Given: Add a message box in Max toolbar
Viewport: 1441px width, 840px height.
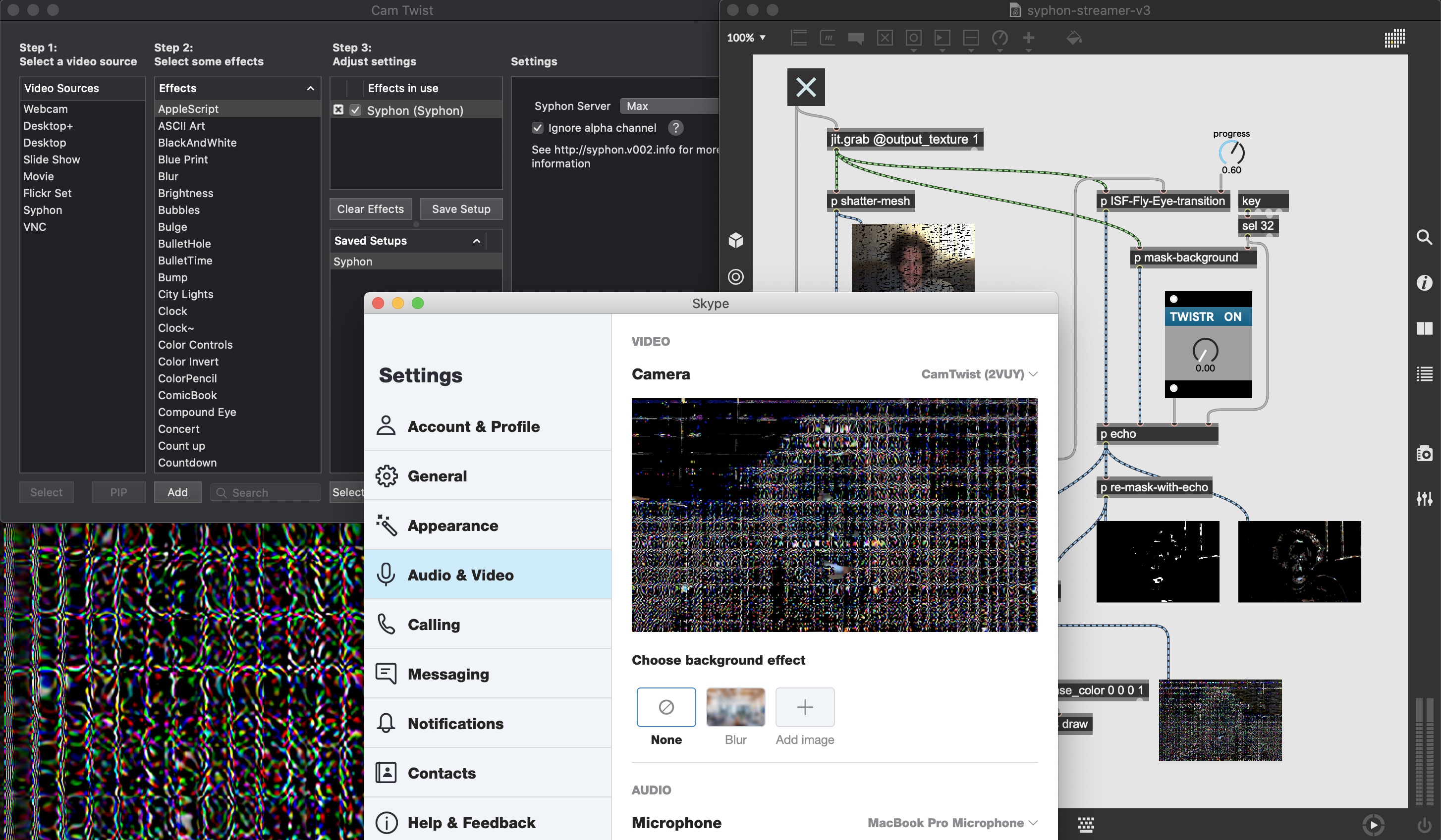Looking at the screenshot, I should (828, 38).
